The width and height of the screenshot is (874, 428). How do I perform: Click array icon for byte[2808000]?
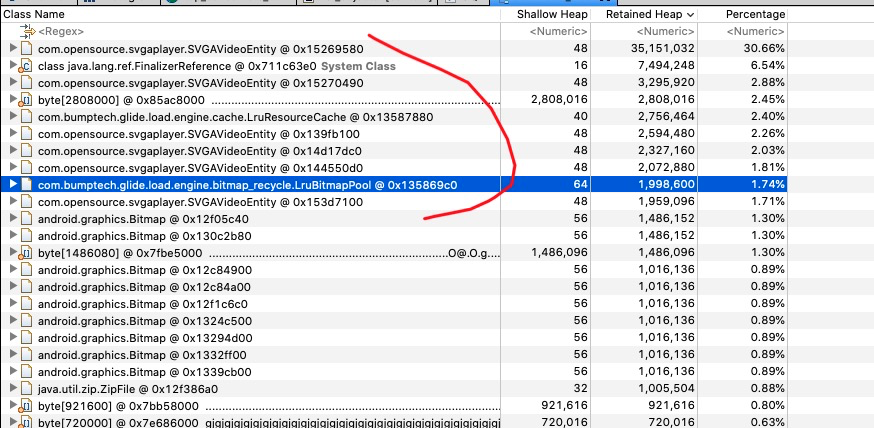click(x=27, y=100)
